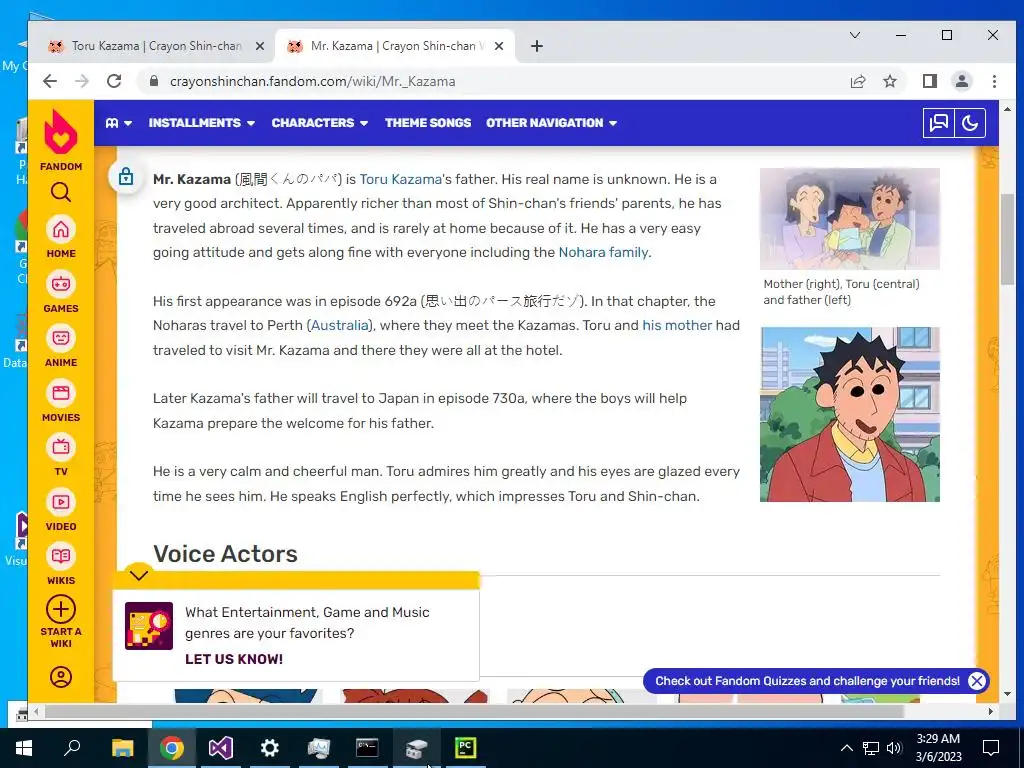The width and height of the screenshot is (1024, 768).
Task: Open a new browser tab
Action: [537, 46]
